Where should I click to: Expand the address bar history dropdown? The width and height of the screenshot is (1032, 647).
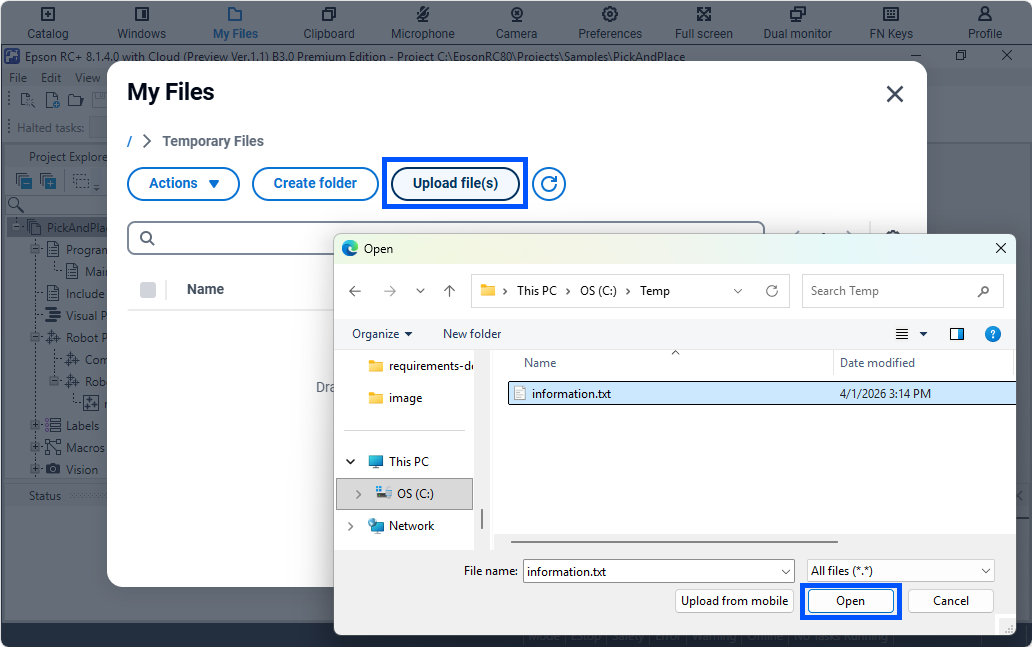pos(738,291)
